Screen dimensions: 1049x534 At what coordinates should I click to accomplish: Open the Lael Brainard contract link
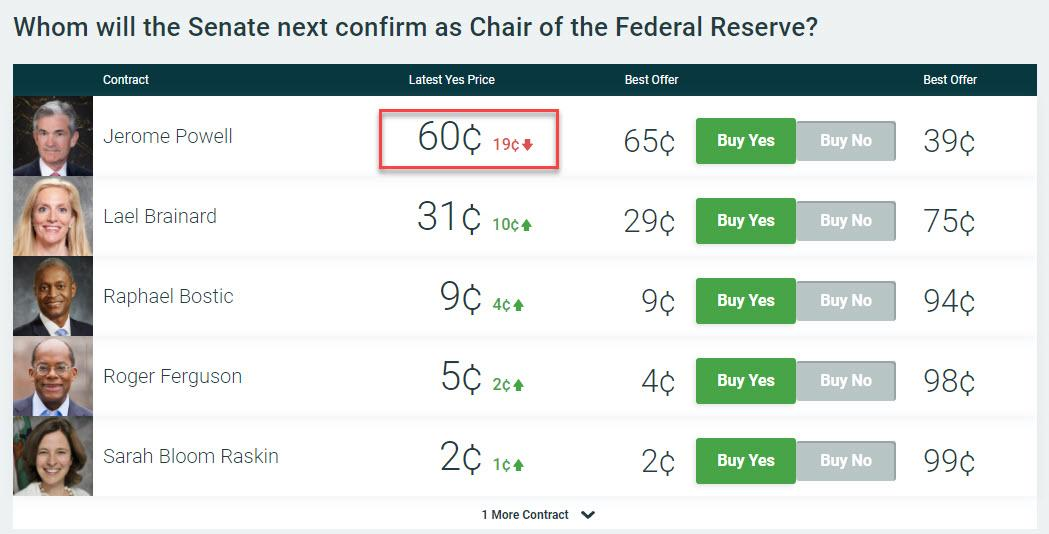[x=160, y=216]
